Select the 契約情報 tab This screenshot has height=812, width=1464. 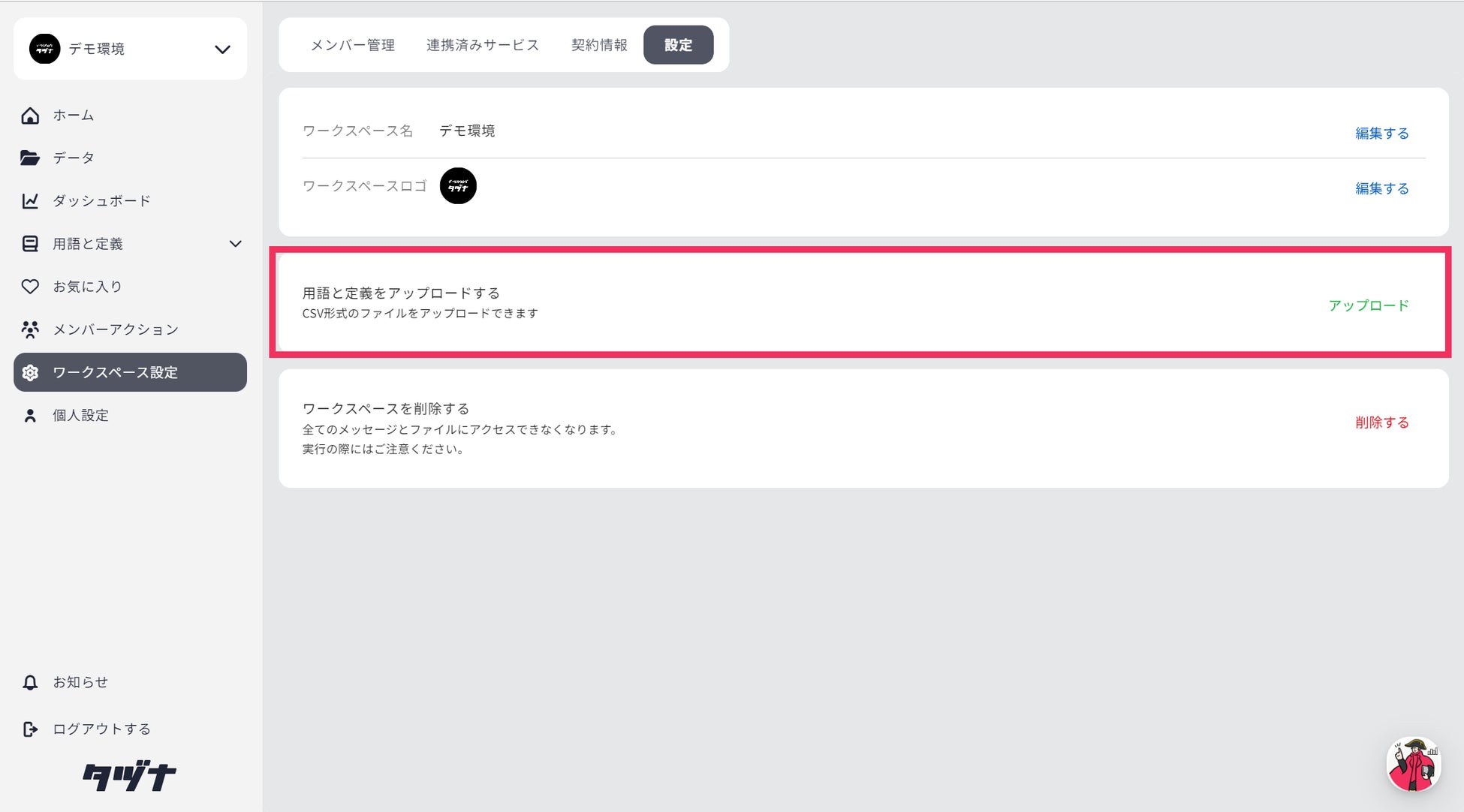598,45
